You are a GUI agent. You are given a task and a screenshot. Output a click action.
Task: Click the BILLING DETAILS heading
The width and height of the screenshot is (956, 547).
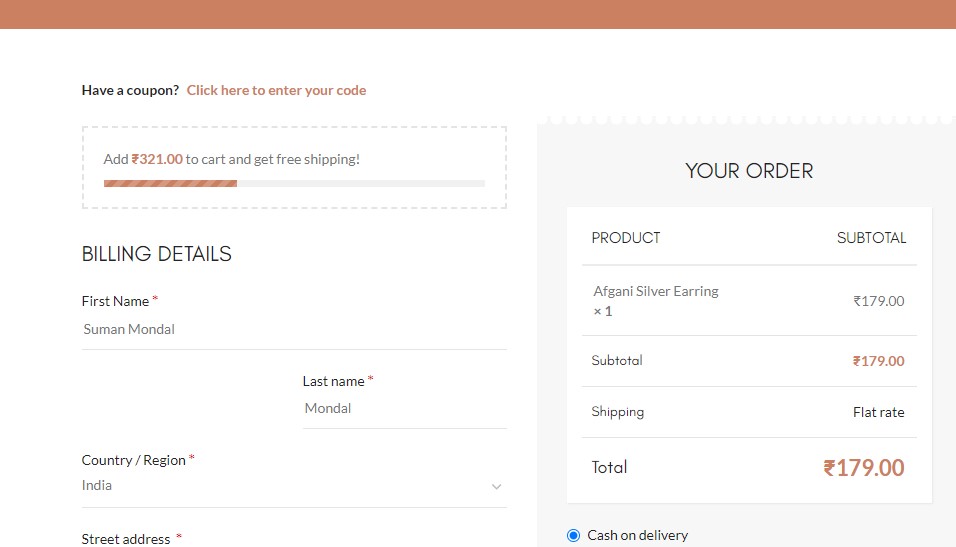(x=157, y=254)
